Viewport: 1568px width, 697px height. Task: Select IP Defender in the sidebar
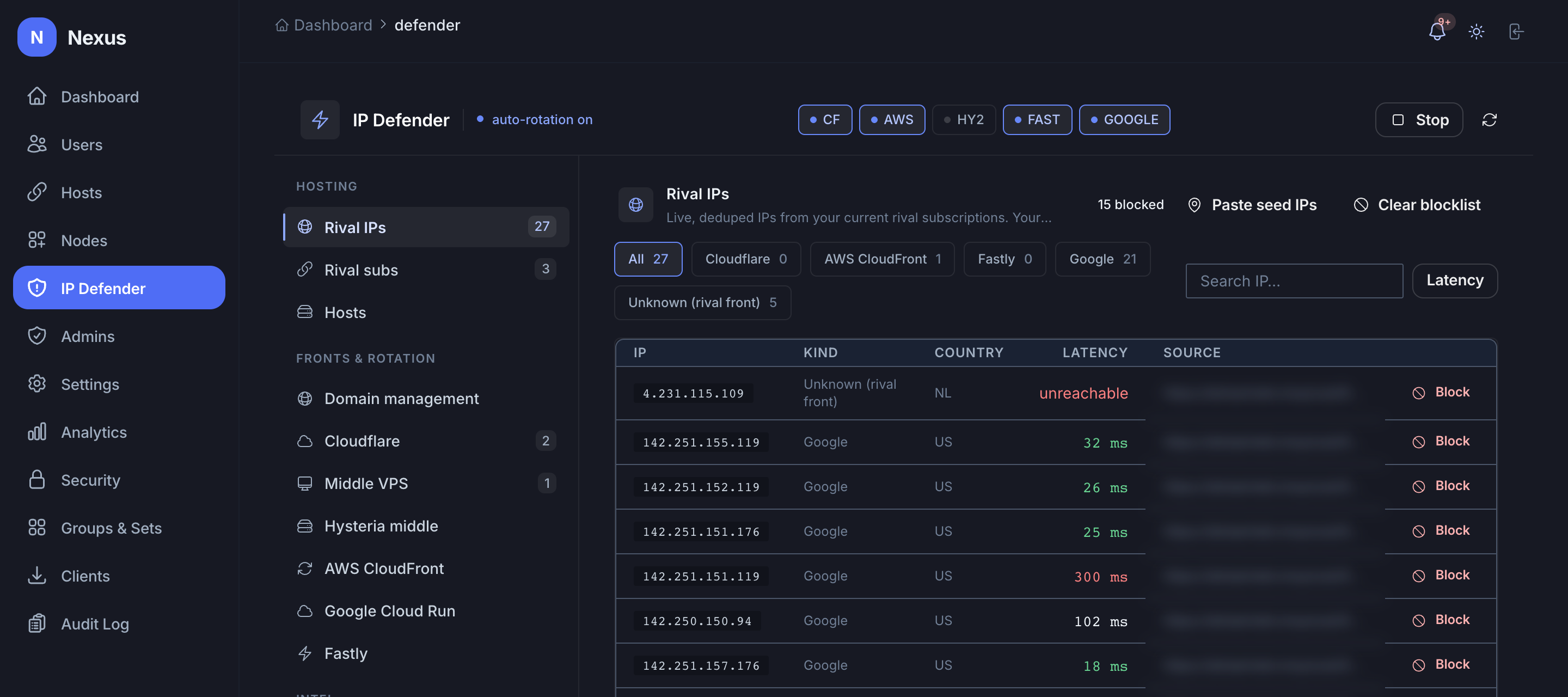pos(119,288)
